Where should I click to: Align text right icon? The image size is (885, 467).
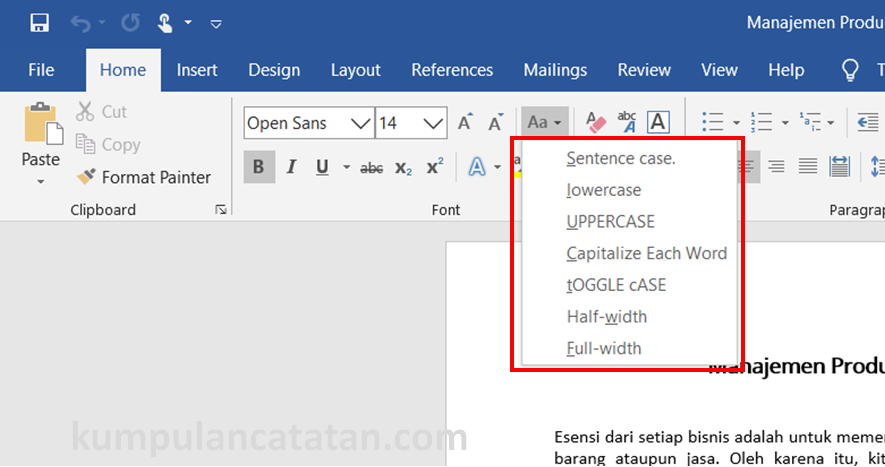pos(777,167)
